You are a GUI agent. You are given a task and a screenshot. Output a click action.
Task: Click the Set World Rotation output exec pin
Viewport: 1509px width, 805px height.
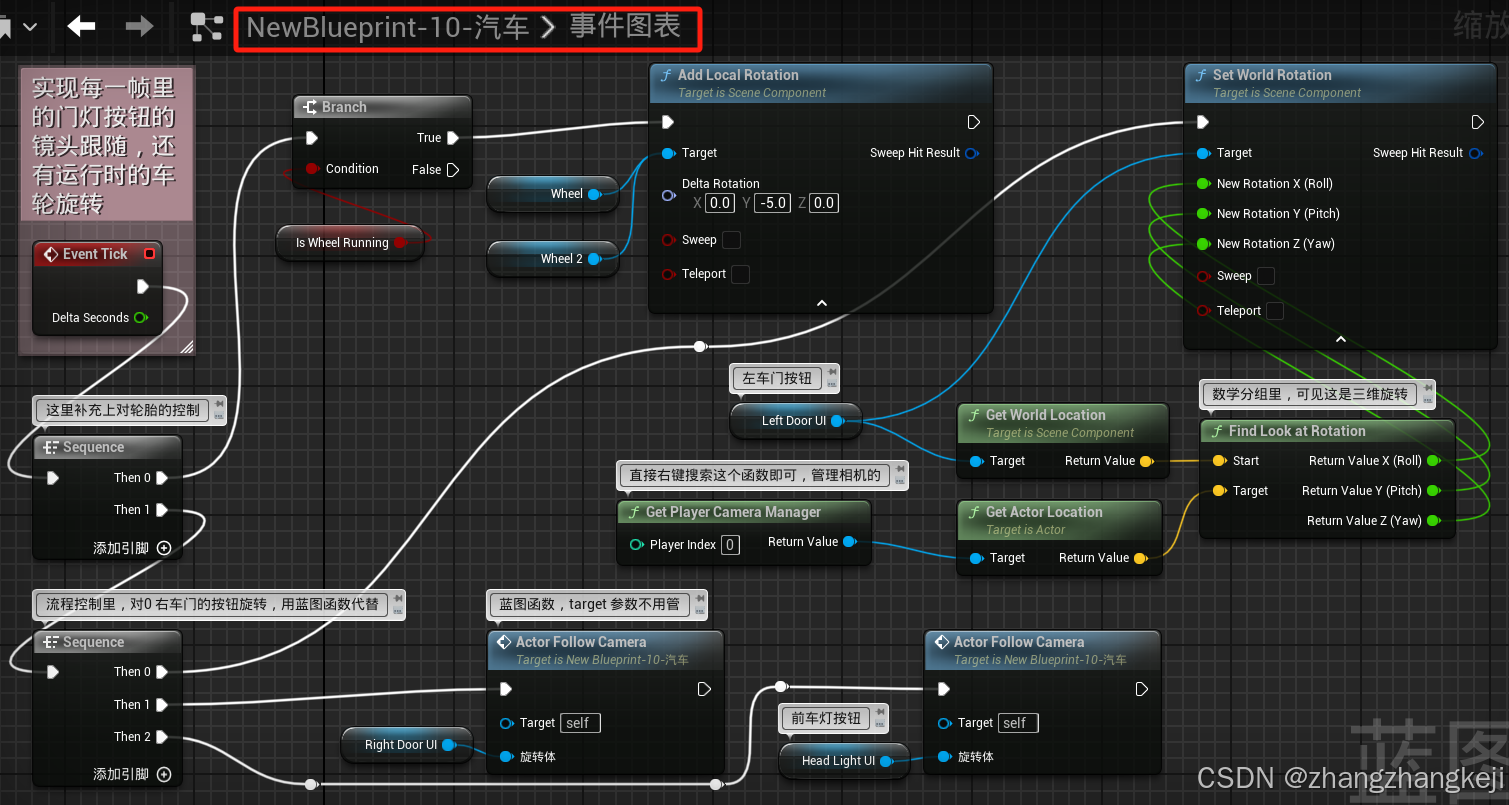pyautogui.click(x=1478, y=122)
